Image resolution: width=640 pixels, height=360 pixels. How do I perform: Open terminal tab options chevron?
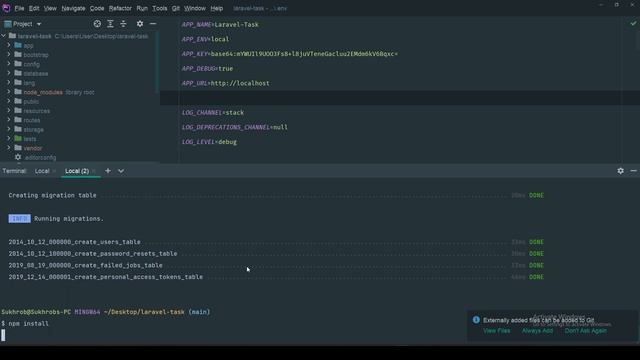[x=121, y=171]
